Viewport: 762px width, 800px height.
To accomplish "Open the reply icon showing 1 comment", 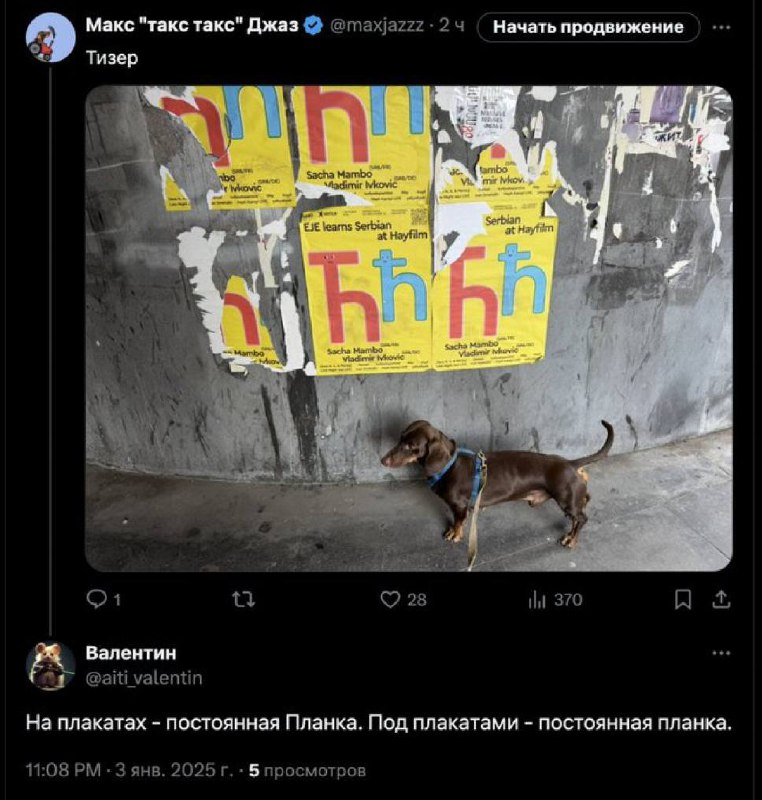I will (x=104, y=599).
